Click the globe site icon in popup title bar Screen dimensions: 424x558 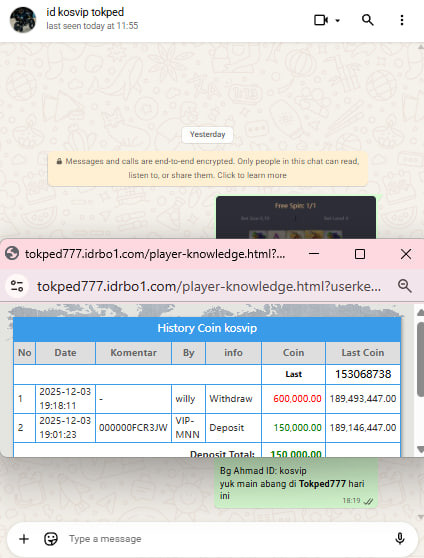pyautogui.click(x=12, y=254)
